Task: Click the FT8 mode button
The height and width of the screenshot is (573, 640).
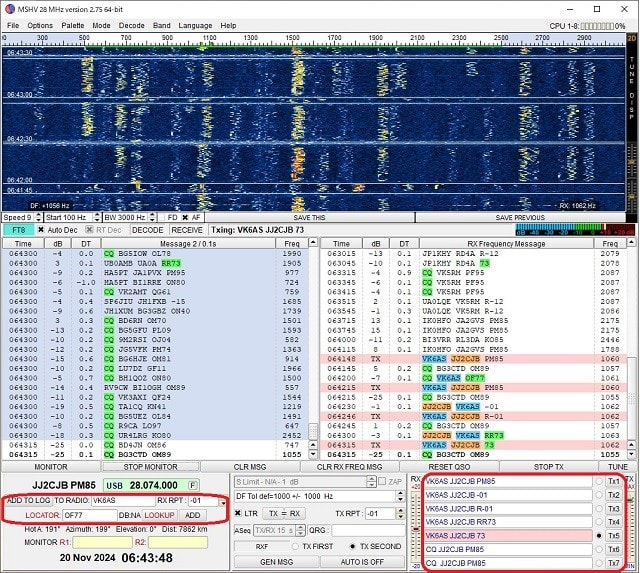Action: [18, 230]
